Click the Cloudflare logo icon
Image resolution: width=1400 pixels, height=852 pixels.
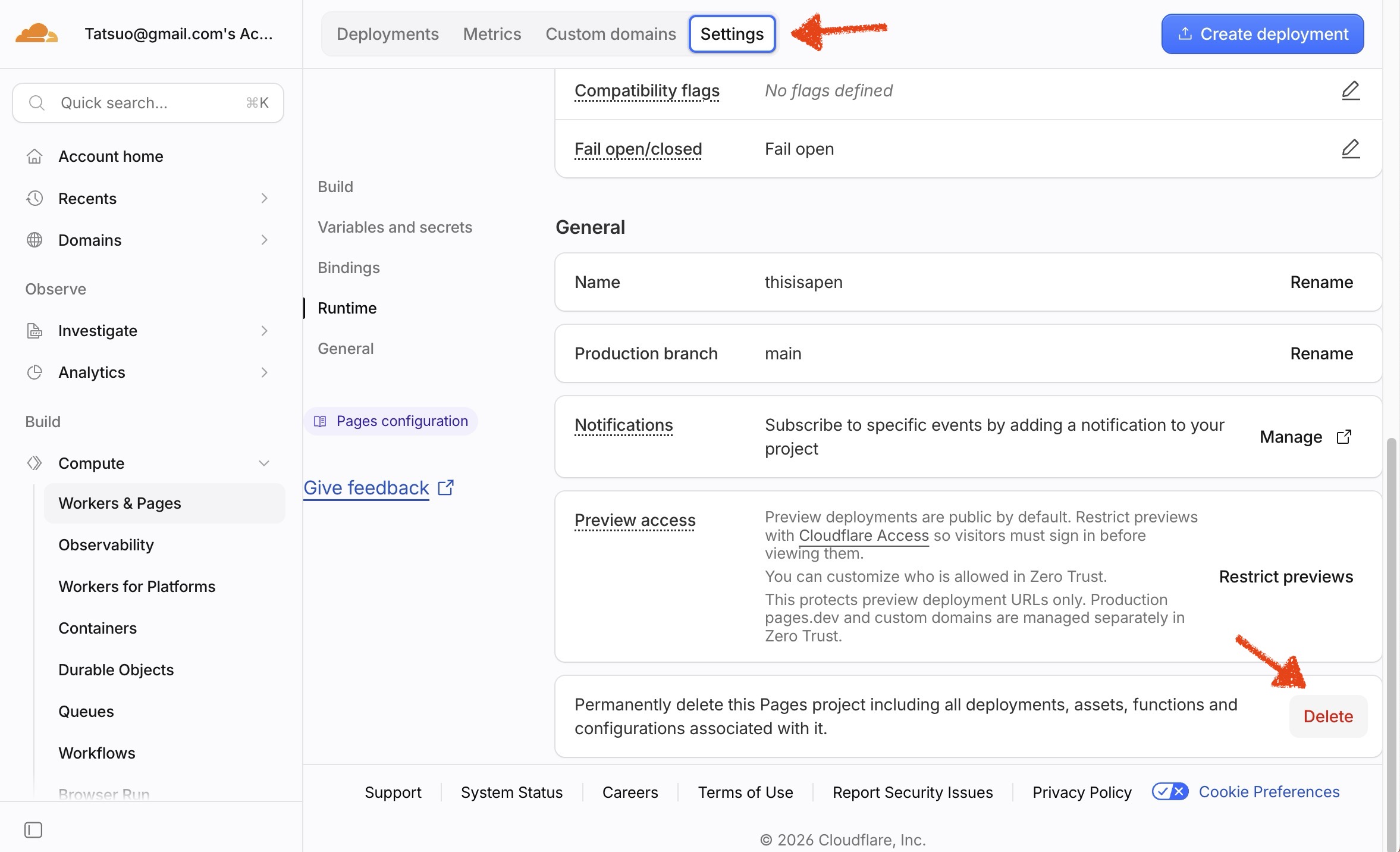[36, 33]
